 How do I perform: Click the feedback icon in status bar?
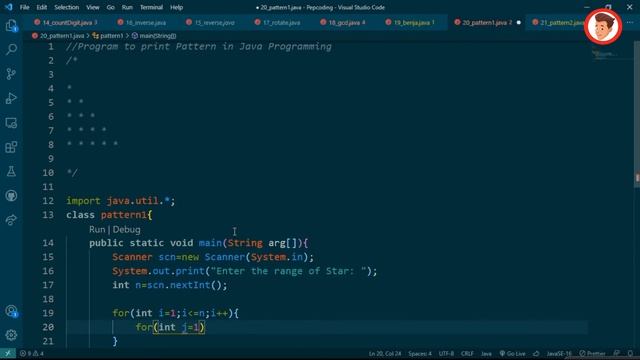(617, 353)
